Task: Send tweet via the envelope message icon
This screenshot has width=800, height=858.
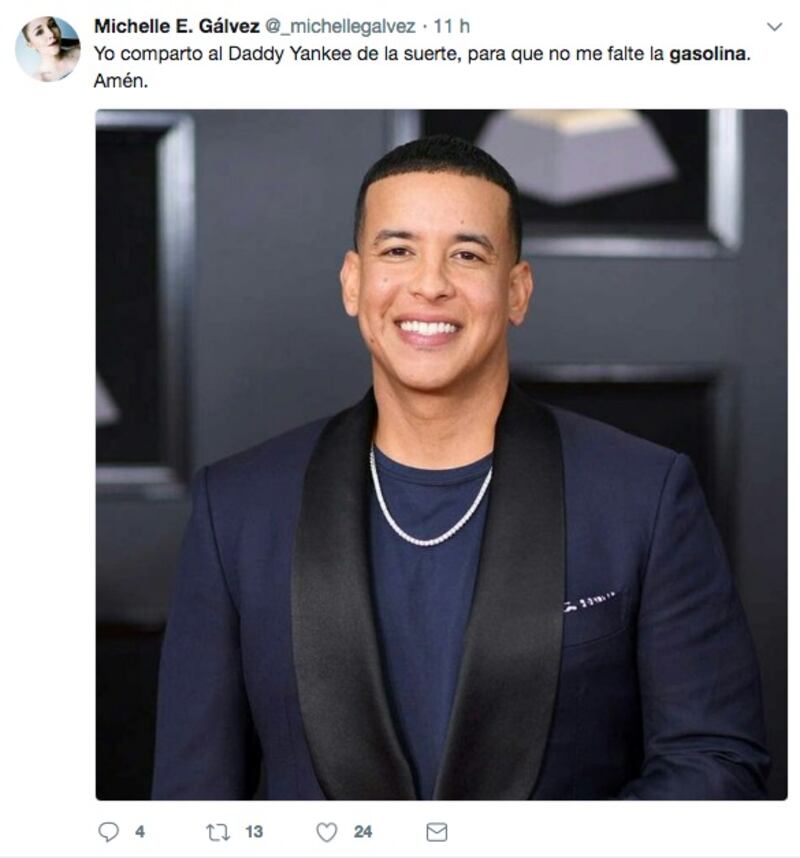Action: 437,832
